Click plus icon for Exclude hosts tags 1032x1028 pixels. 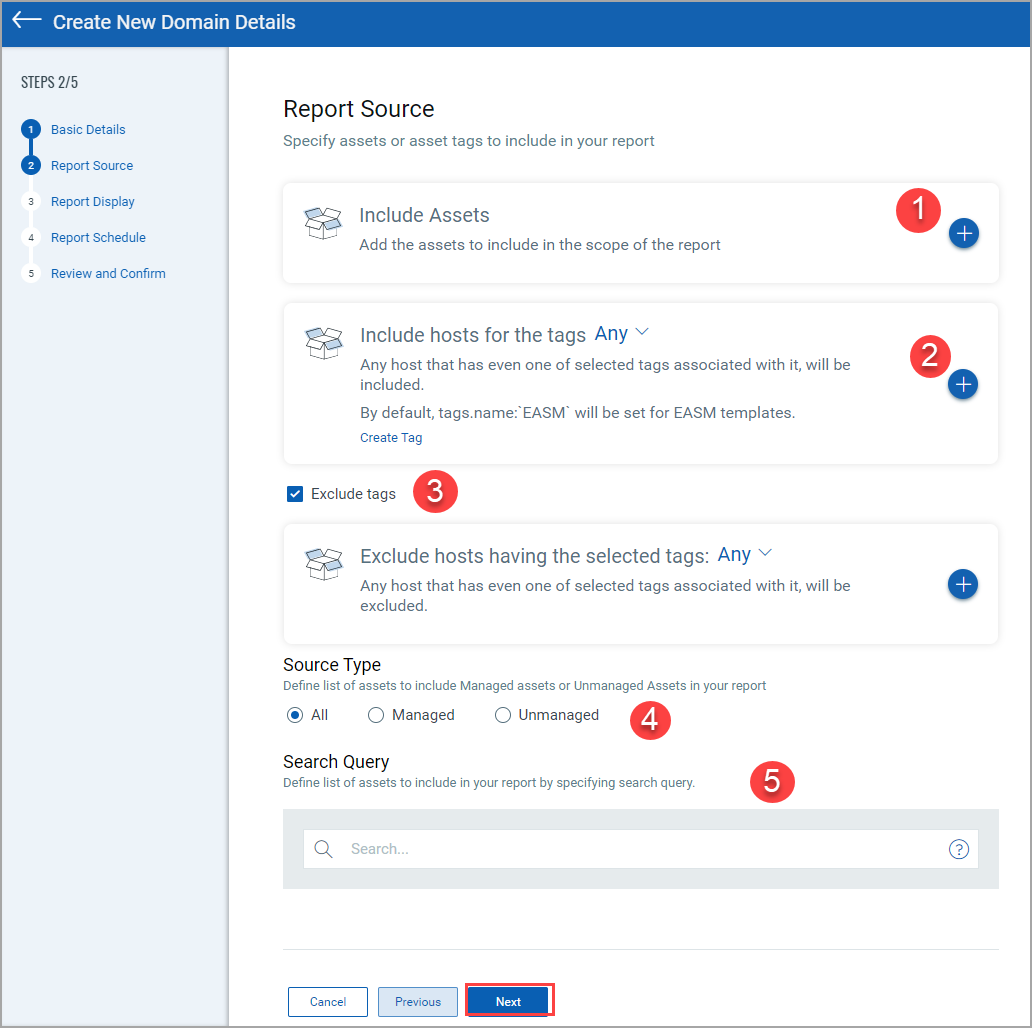(x=963, y=585)
